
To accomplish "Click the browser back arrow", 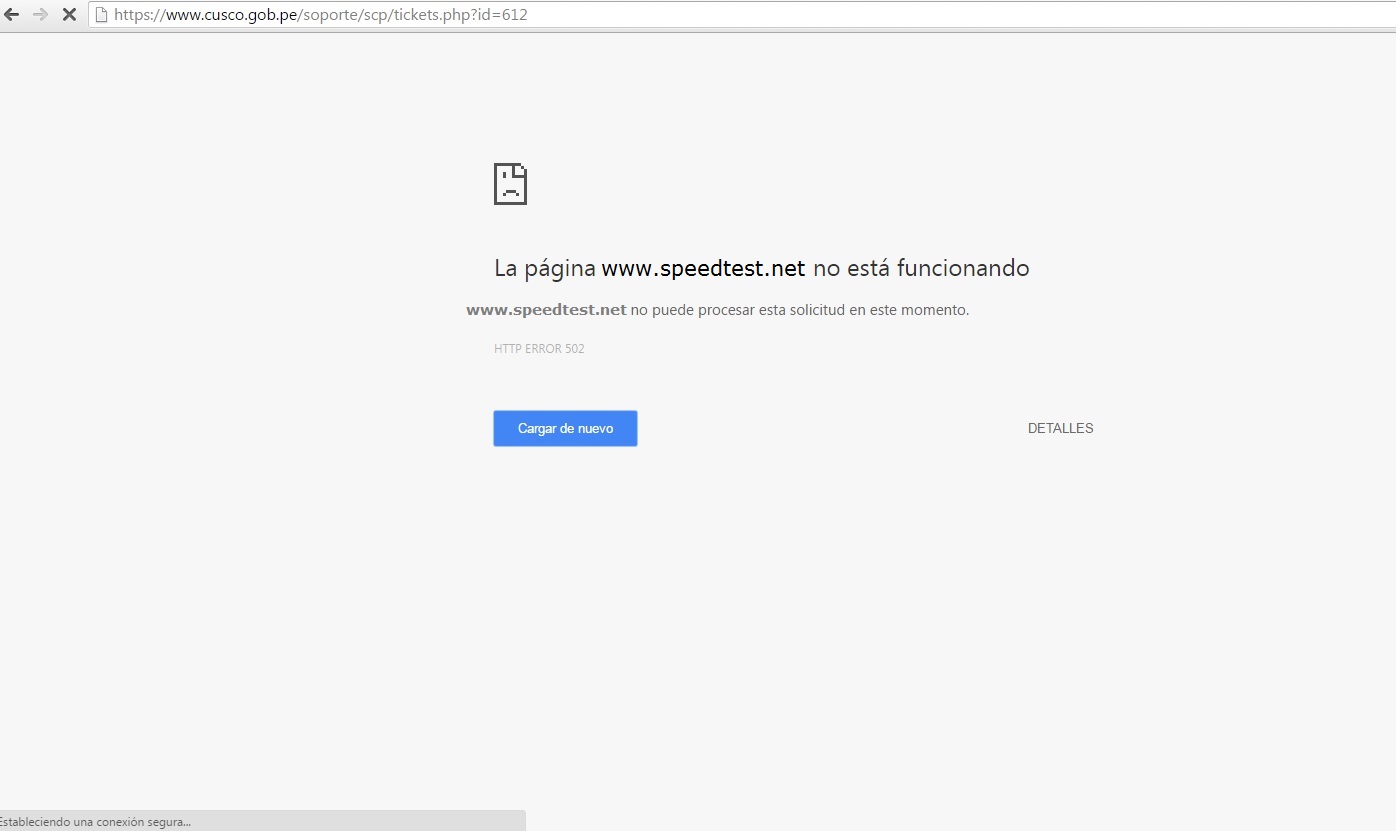I will click(x=12, y=15).
